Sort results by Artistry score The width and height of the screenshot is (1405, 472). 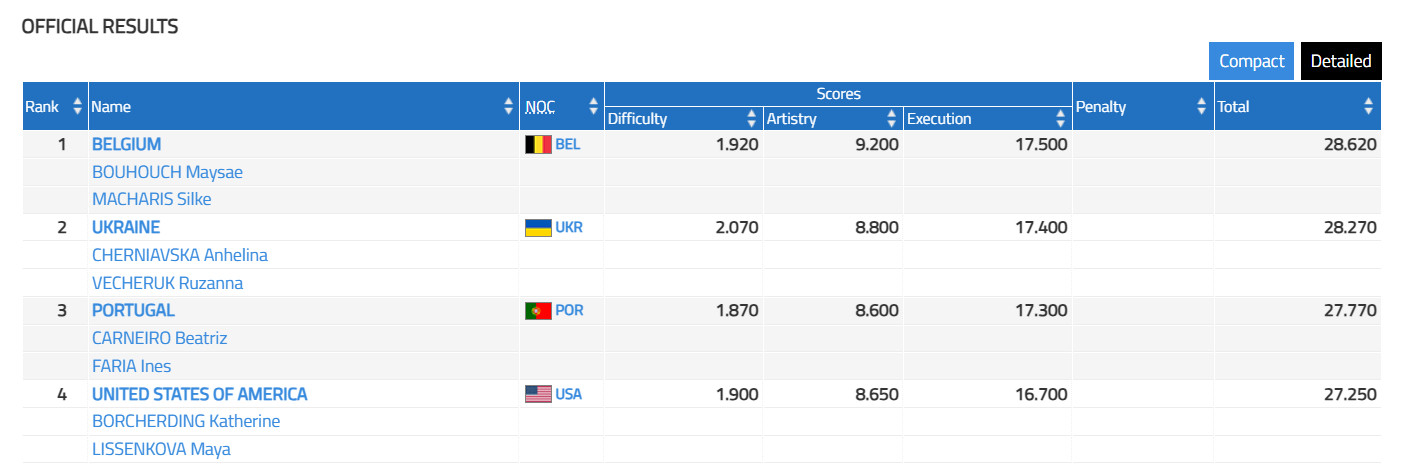tap(892, 119)
